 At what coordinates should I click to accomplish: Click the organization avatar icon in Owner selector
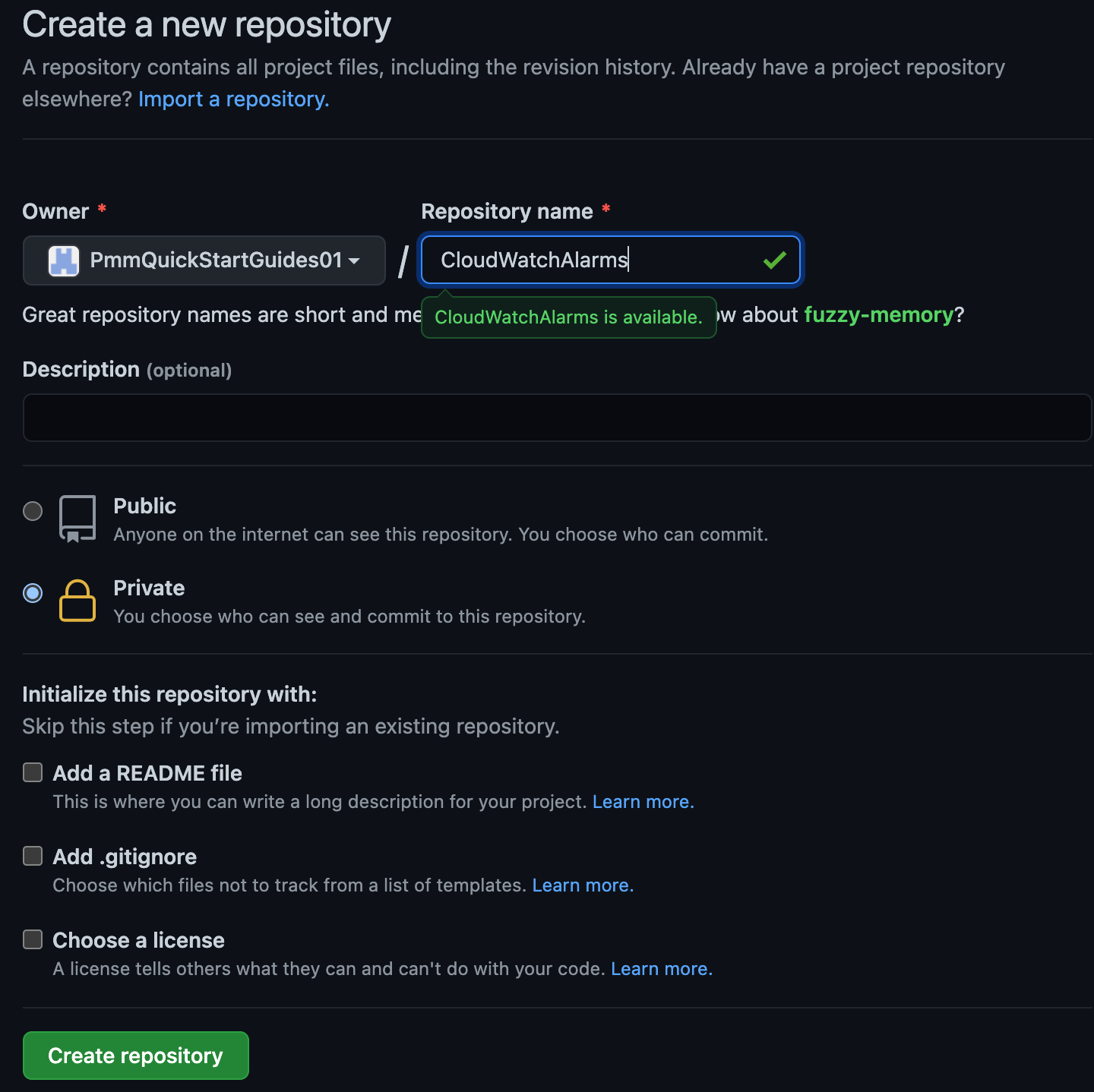(x=64, y=260)
